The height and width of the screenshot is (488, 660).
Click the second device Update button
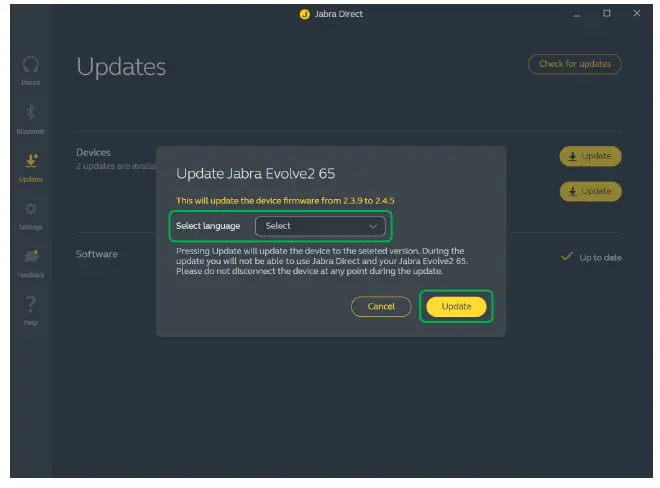point(591,192)
